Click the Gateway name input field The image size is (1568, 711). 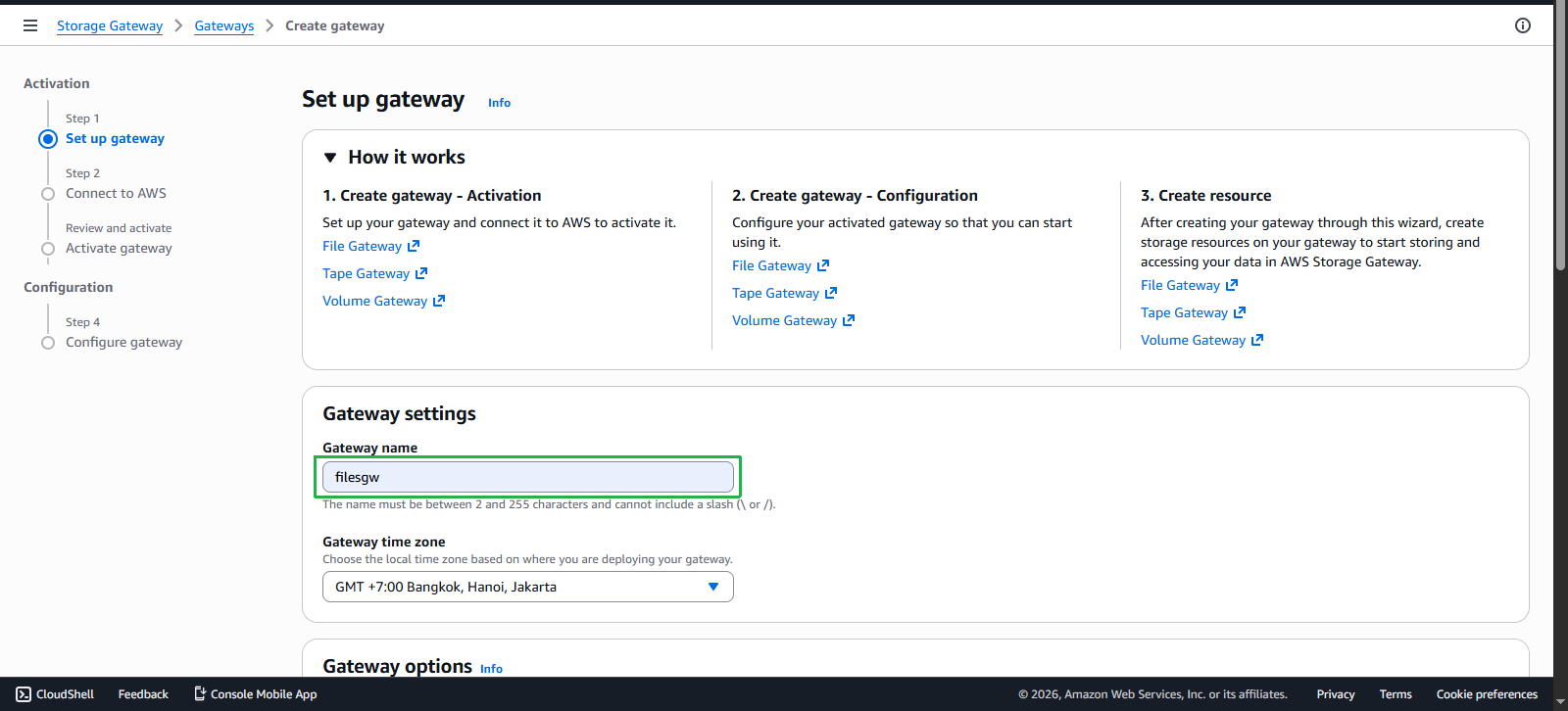point(528,477)
